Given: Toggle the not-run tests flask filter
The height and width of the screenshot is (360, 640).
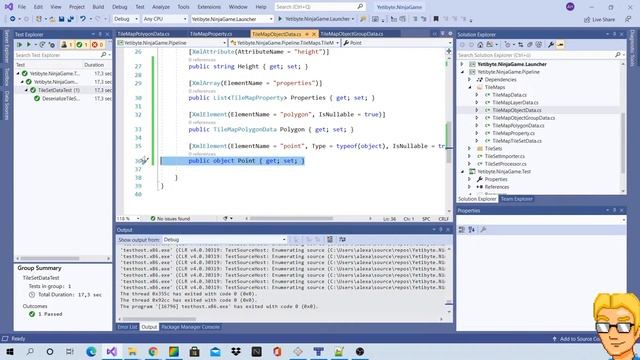Looking at the screenshot, I should (x=67, y=44).
